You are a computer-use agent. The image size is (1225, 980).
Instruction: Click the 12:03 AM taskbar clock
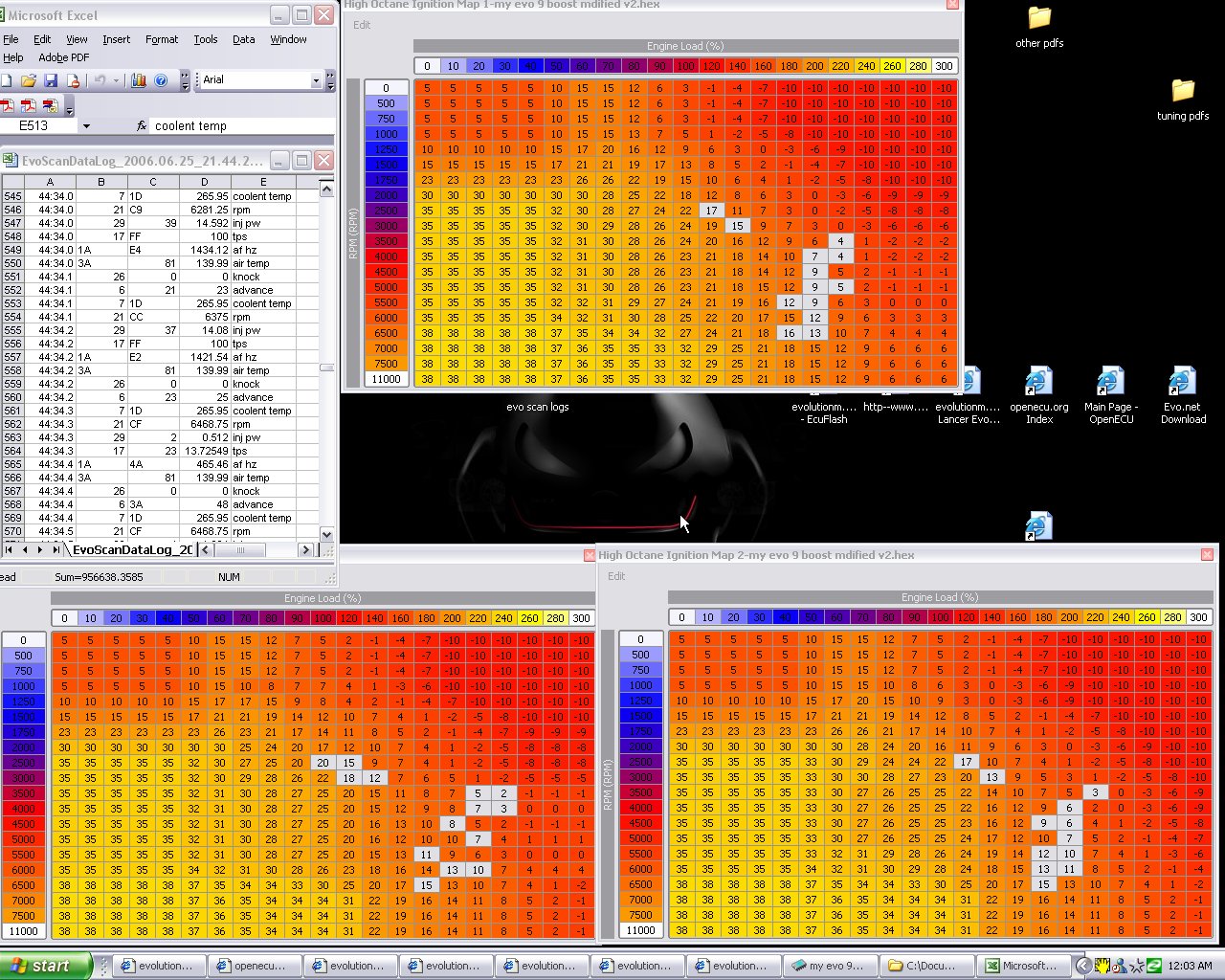click(1191, 966)
